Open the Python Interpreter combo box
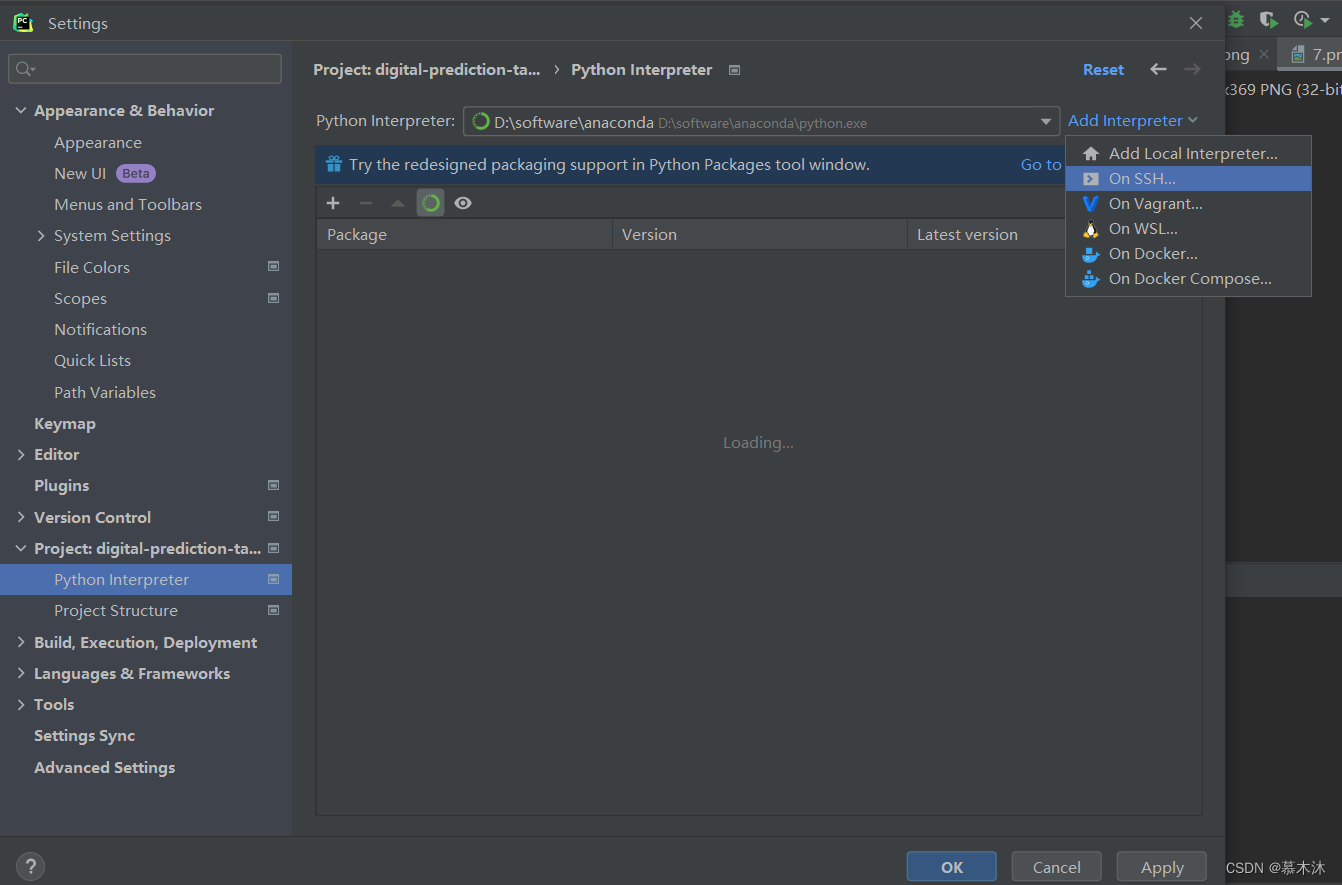 pyautogui.click(x=761, y=122)
